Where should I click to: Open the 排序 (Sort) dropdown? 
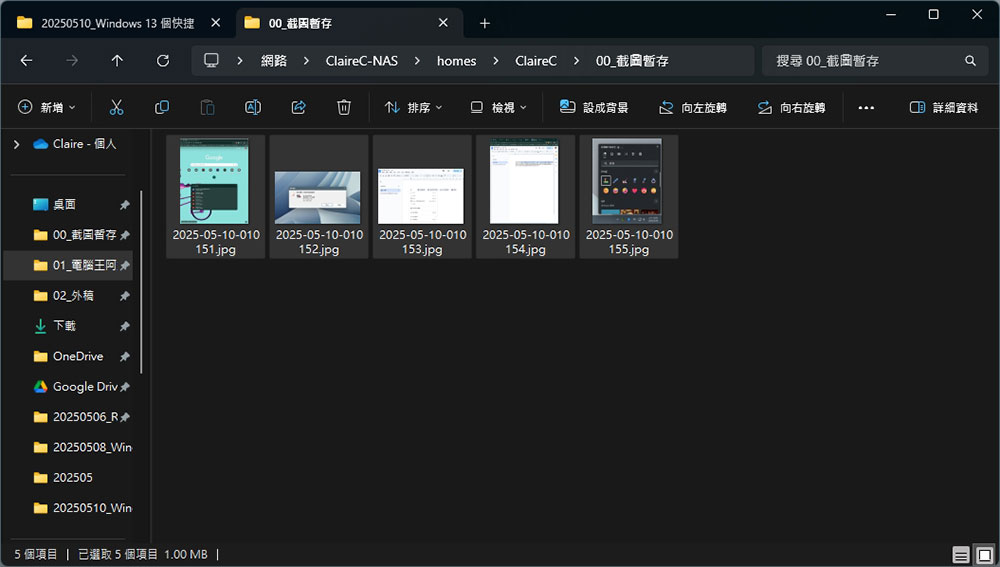[x=413, y=107]
